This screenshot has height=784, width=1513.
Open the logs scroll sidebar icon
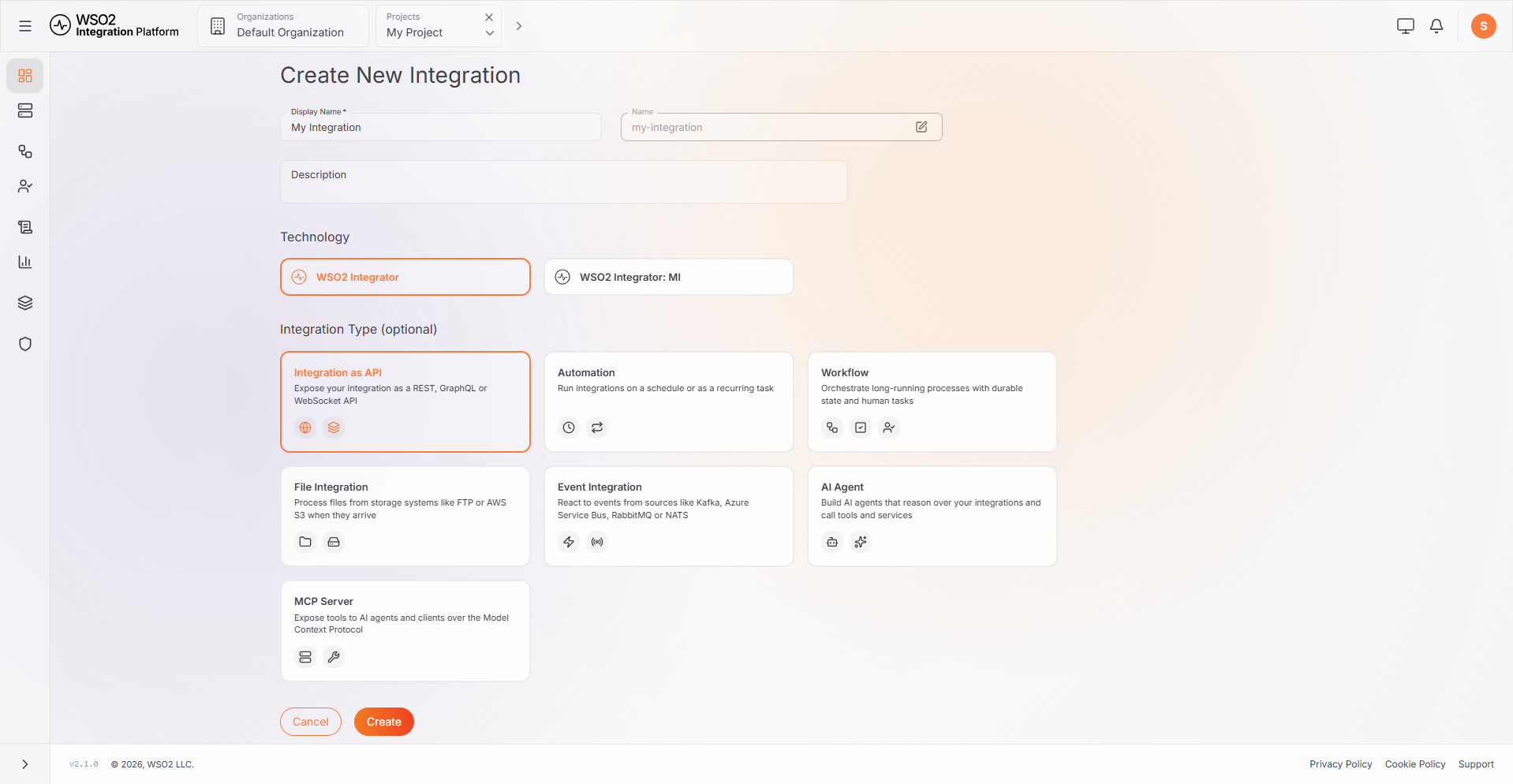[25, 227]
